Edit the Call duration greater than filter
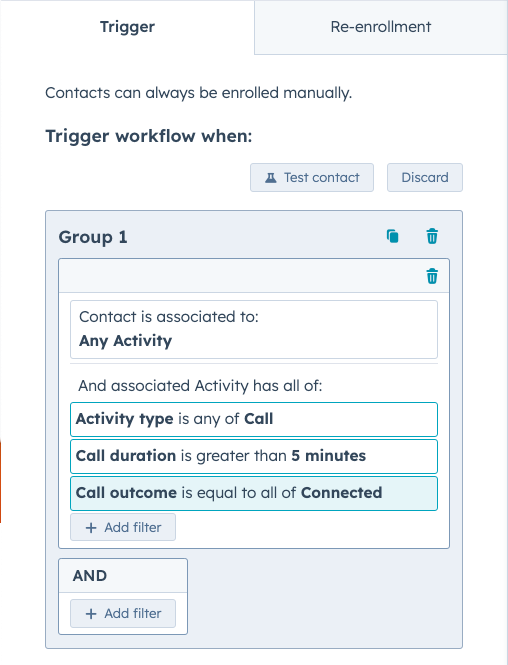The height and width of the screenshot is (665, 508). pos(254,456)
